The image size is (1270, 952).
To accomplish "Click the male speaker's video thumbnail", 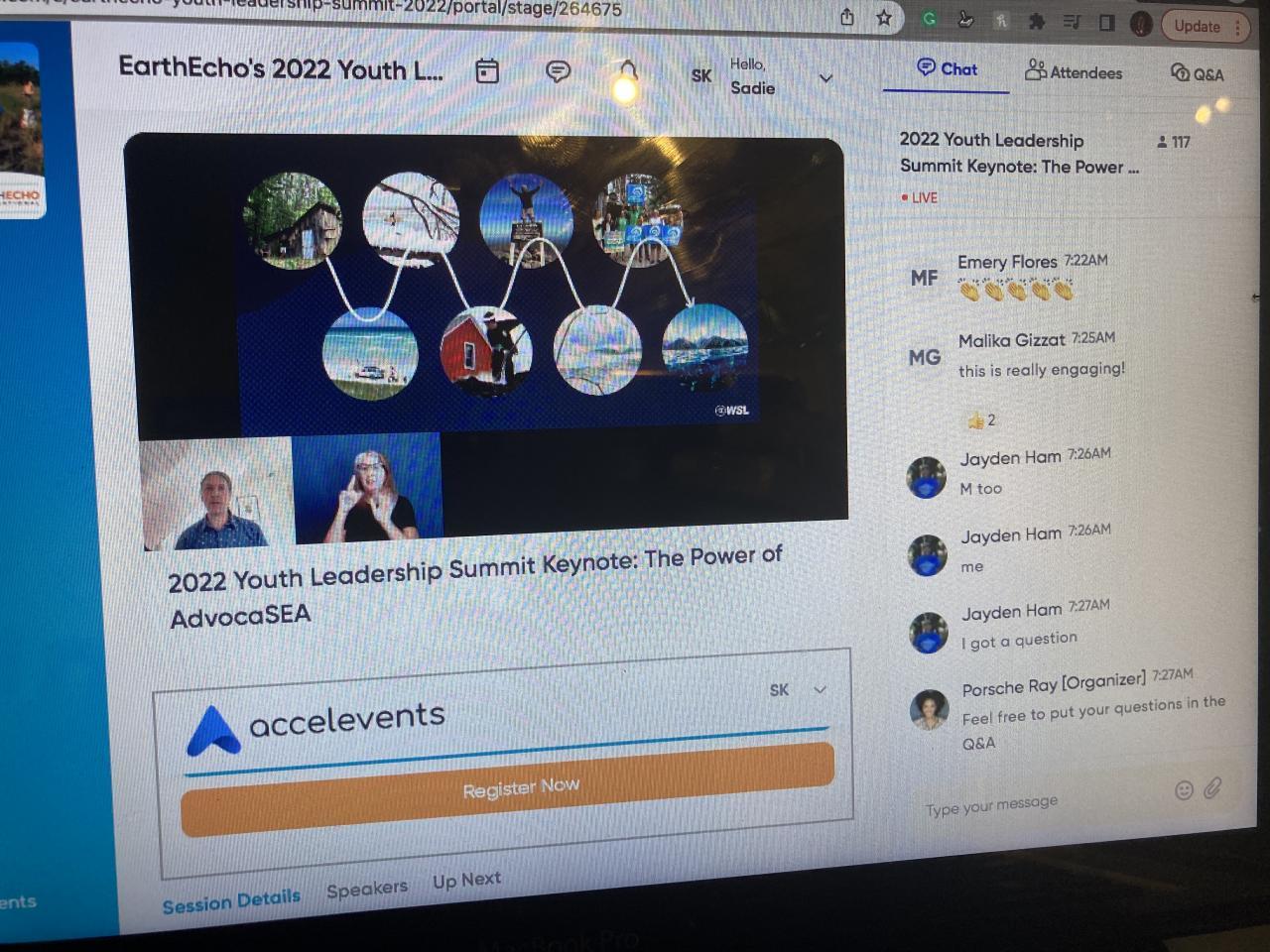I will (x=216, y=493).
